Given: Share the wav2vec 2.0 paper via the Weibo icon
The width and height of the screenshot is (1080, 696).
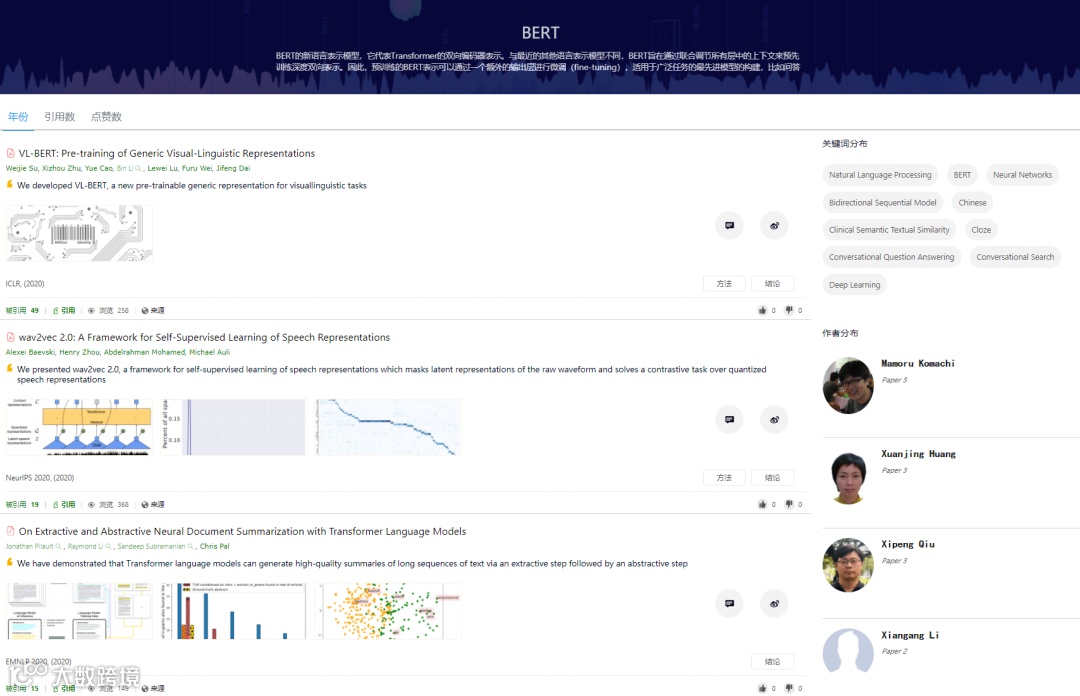Looking at the screenshot, I should point(774,419).
